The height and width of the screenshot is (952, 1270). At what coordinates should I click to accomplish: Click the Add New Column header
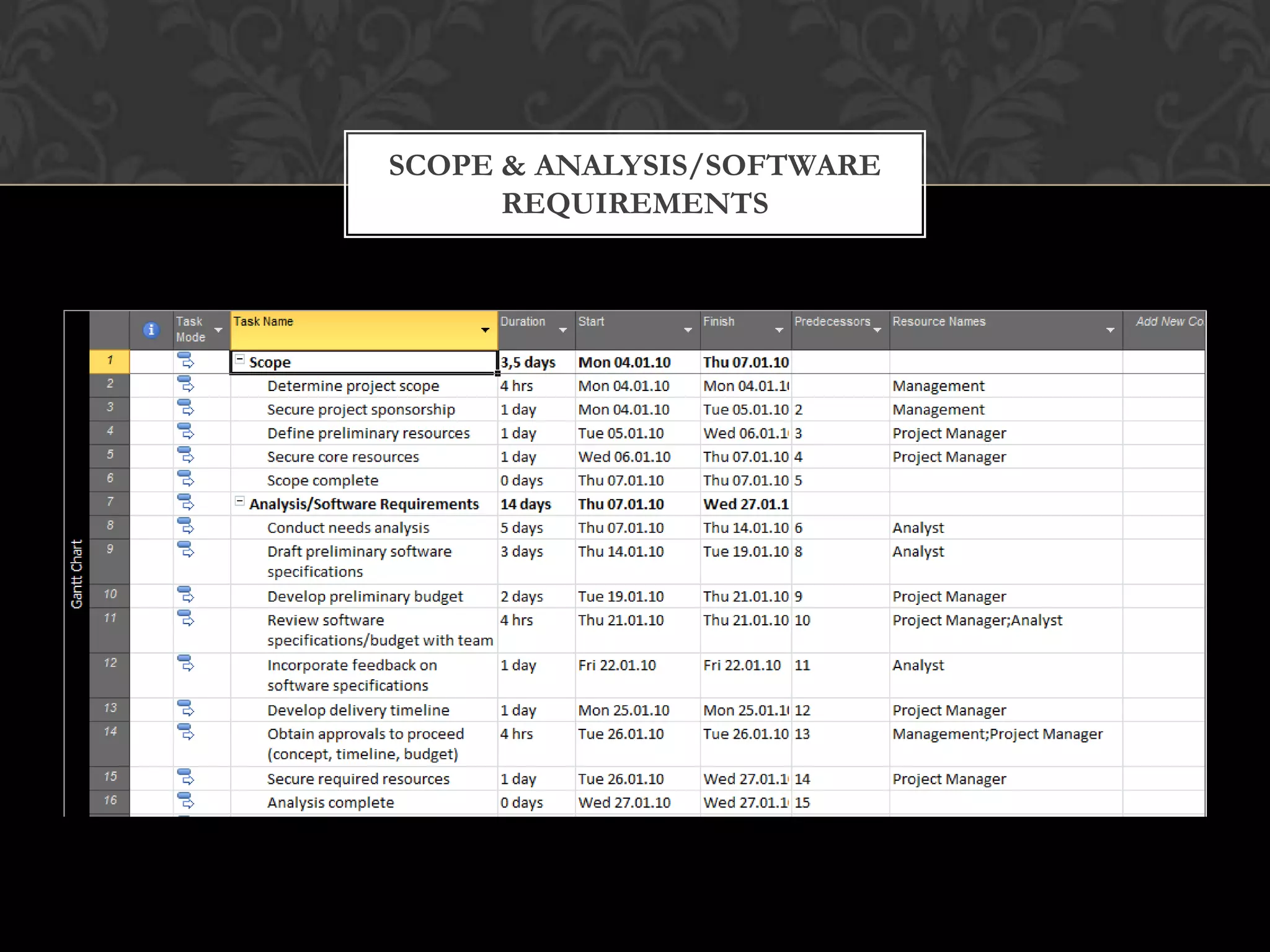[x=1164, y=330]
